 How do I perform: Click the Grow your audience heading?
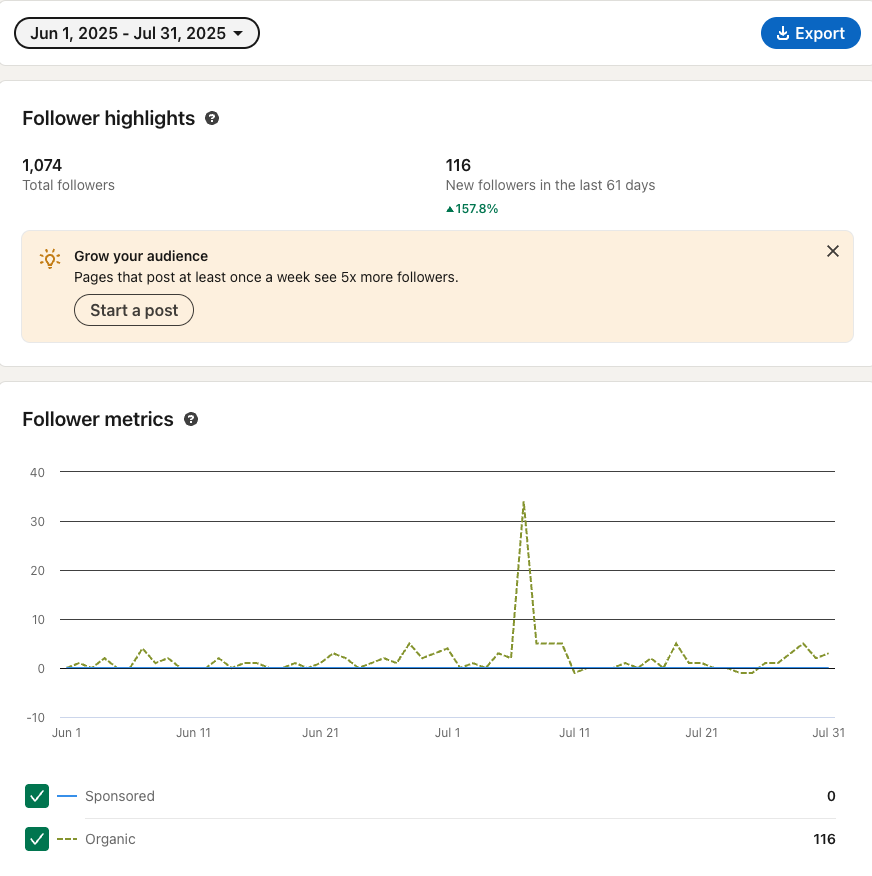[141, 256]
